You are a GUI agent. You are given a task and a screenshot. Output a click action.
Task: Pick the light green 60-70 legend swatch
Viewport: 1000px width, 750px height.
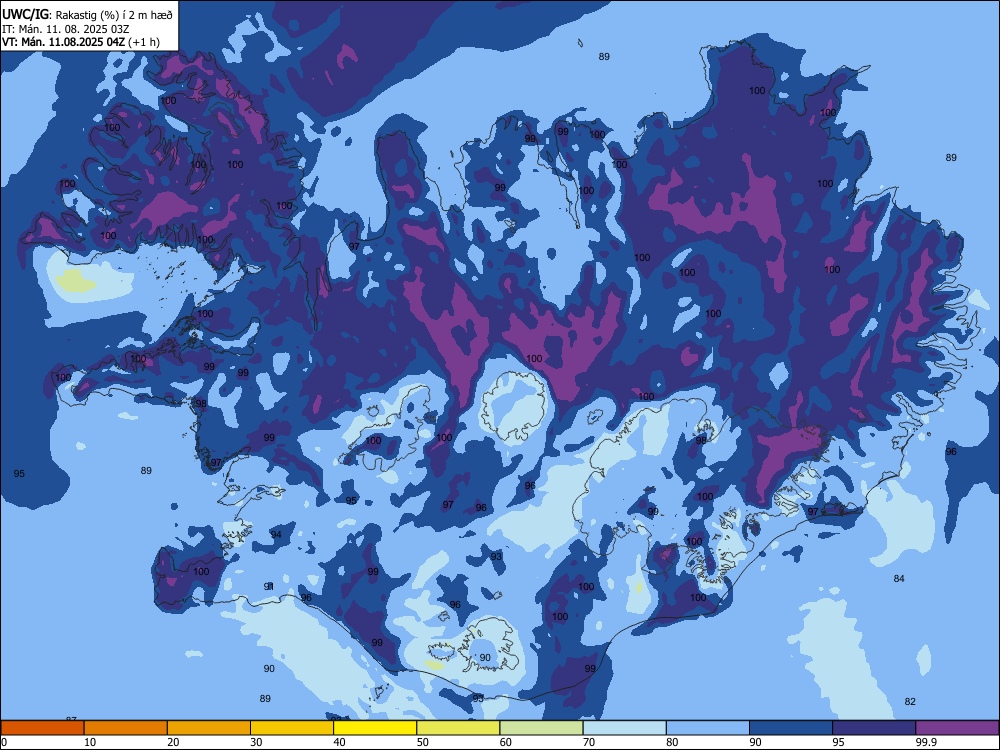click(x=541, y=728)
